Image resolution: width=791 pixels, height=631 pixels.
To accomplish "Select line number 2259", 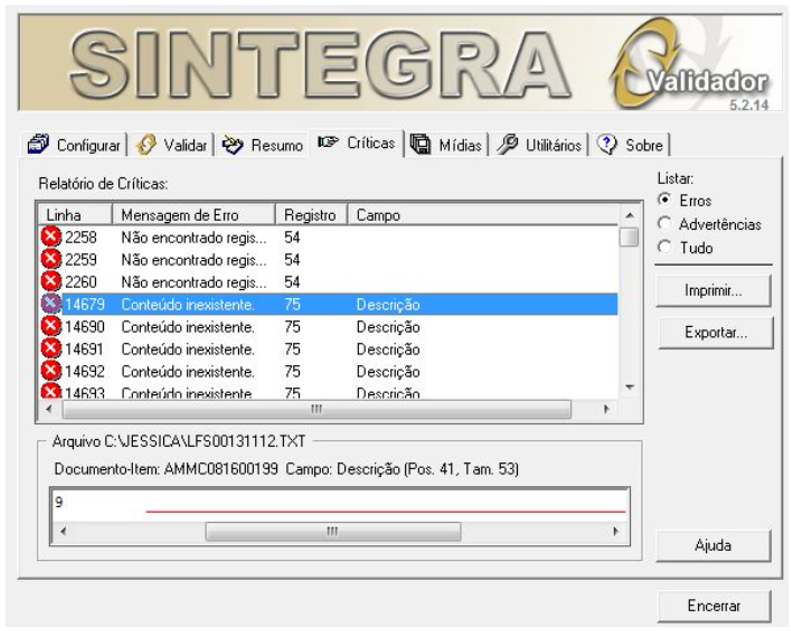I will (x=81, y=259).
